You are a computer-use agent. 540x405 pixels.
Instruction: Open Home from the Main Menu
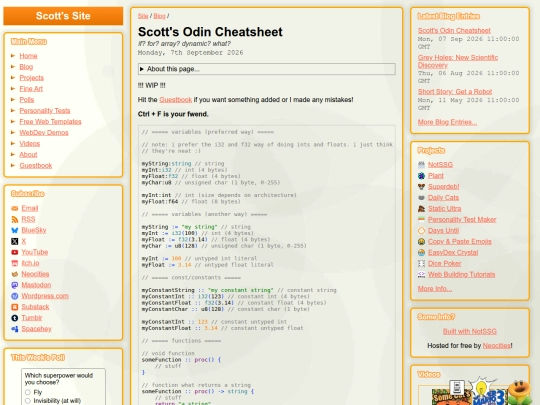coord(28,56)
